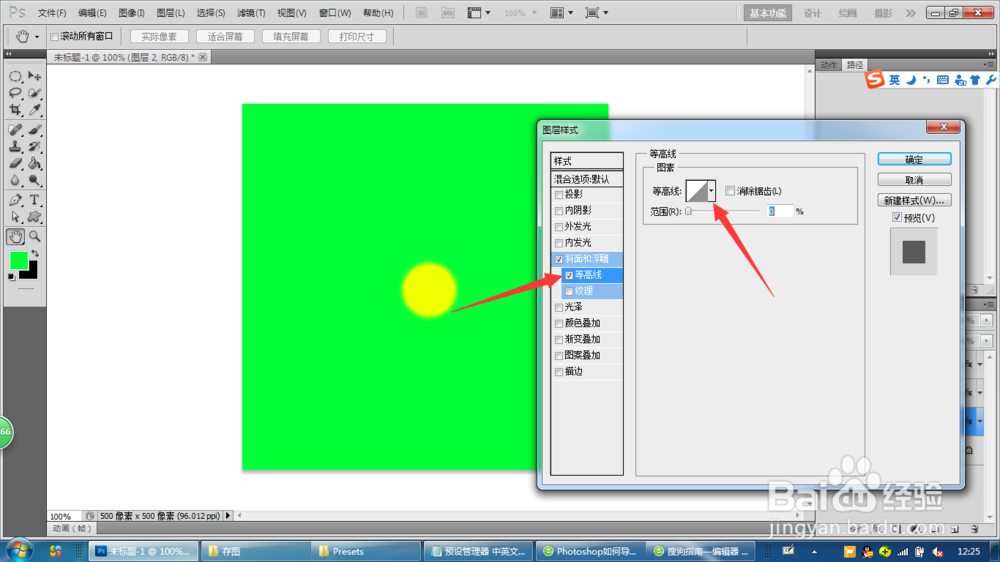Toggle the 预览(V) checkbox

[897, 218]
